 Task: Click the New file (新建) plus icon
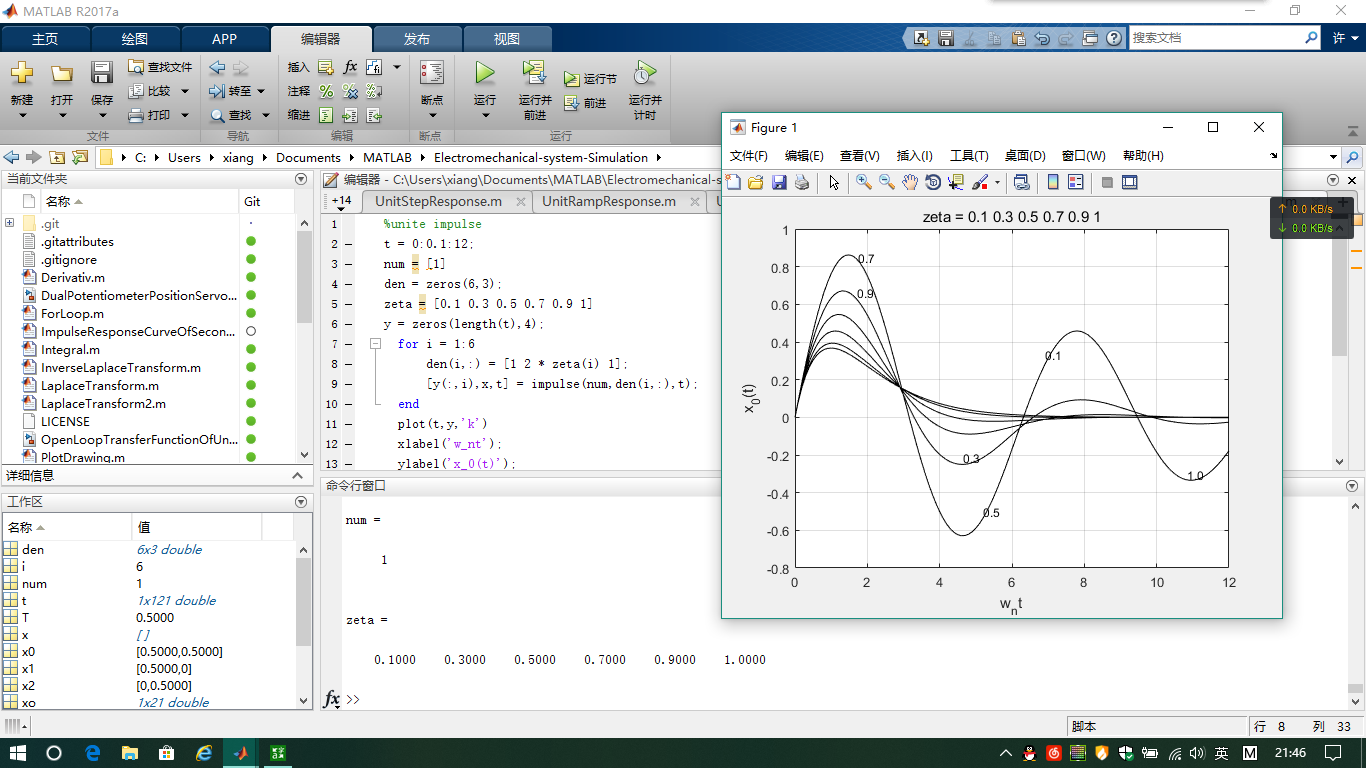(22, 72)
